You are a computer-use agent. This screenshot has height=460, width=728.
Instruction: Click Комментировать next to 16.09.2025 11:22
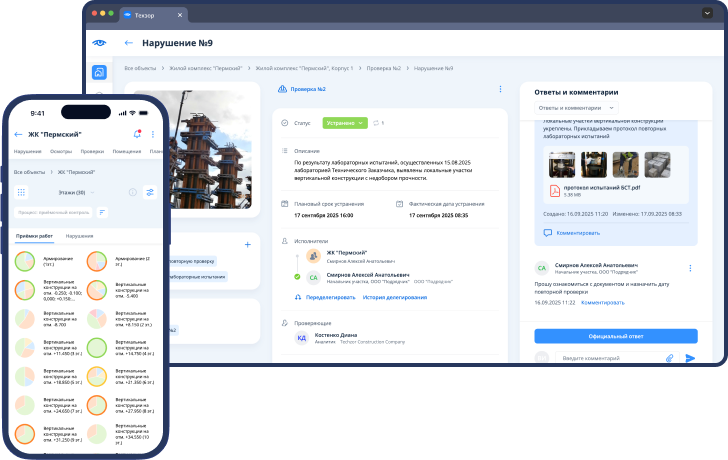(x=603, y=303)
